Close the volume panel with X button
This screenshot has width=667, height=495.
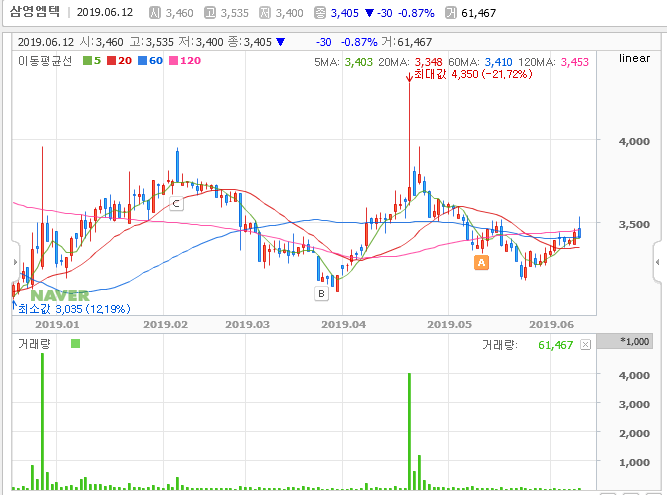[x=586, y=344]
